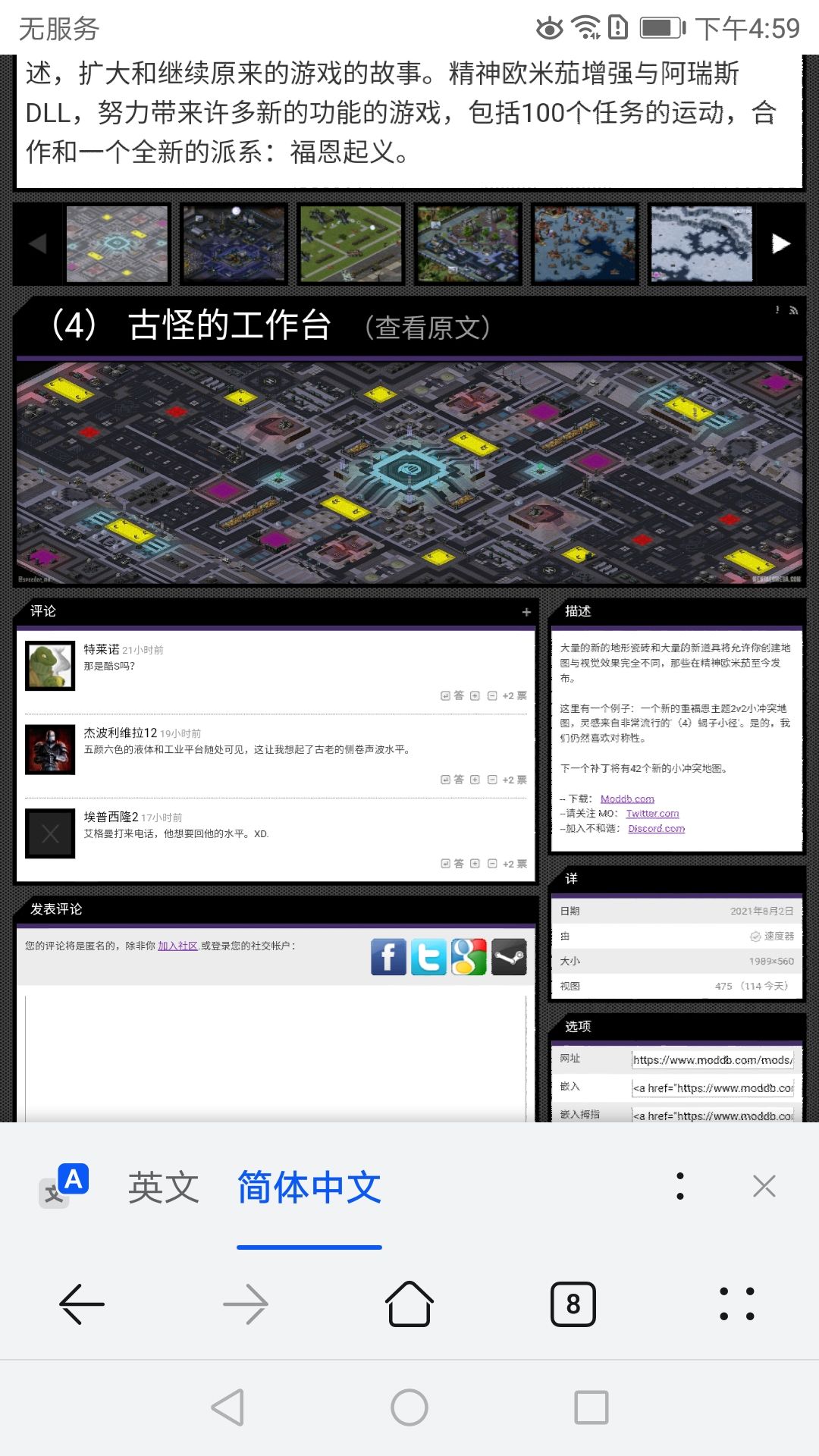
Task: Downvote 埃普西隆2's comment
Action: coord(492,864)
